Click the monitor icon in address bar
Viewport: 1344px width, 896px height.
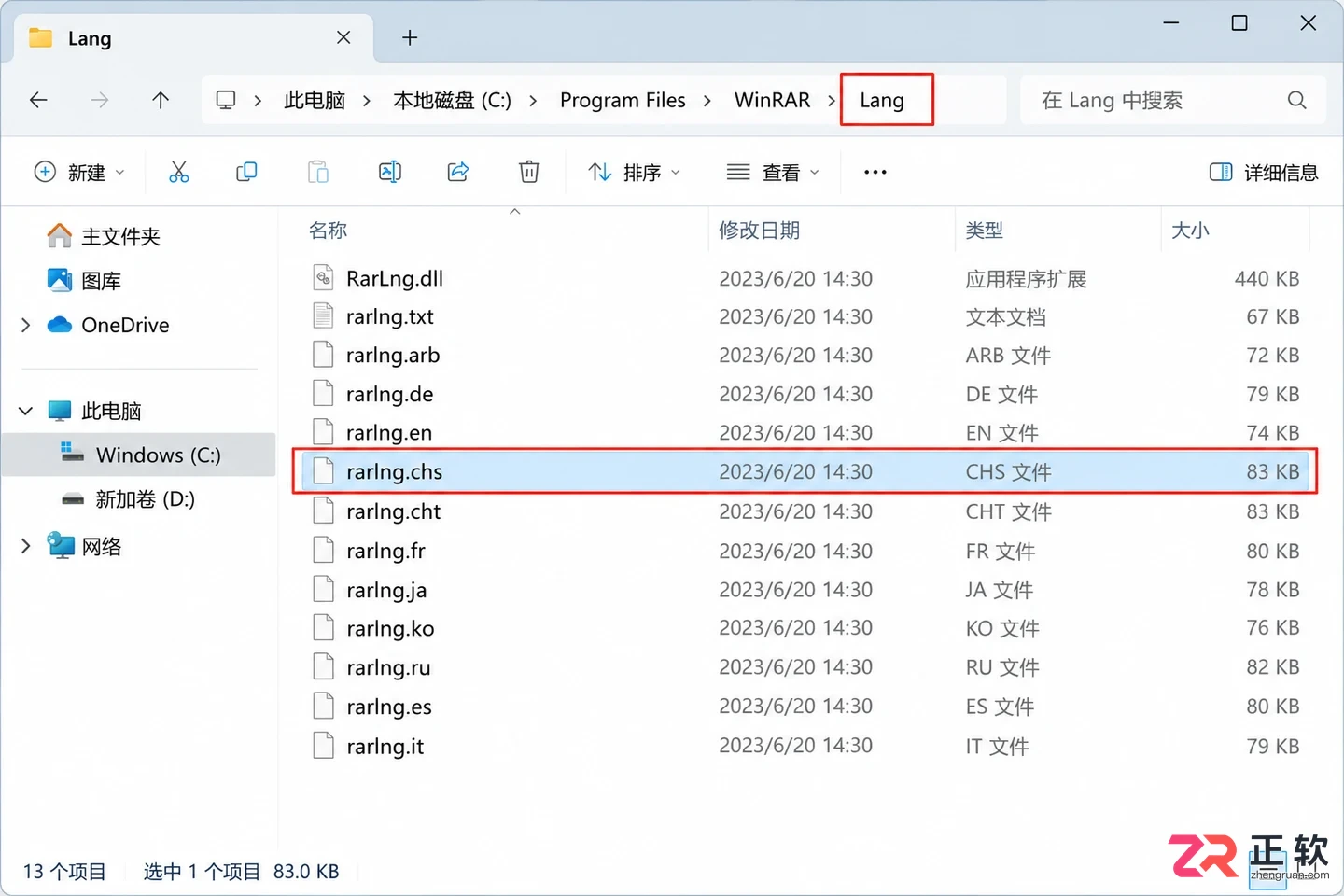click(226, 100)
